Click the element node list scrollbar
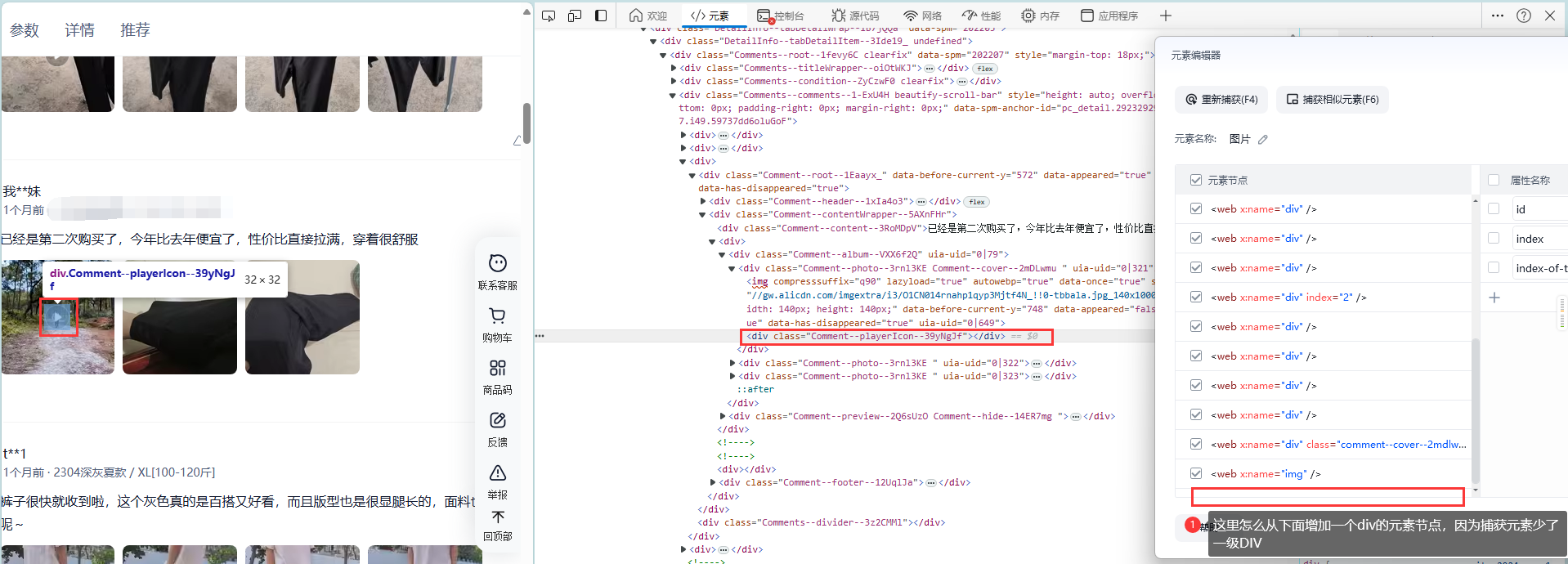Image resolution: width=1568 pixels, height=564 pixels. click(1476, 409)
